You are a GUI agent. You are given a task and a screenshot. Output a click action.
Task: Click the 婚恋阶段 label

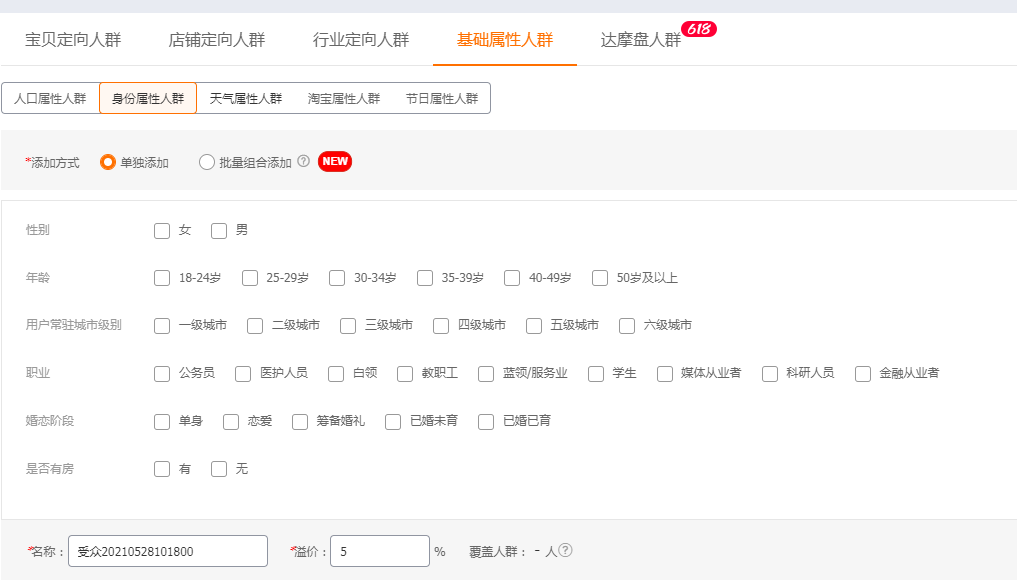(49, 421)
